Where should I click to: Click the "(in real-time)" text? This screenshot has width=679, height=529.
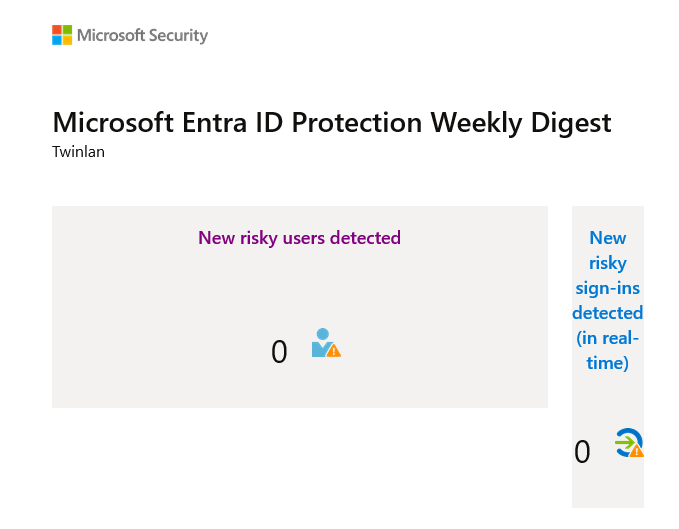tap(607, 350)
